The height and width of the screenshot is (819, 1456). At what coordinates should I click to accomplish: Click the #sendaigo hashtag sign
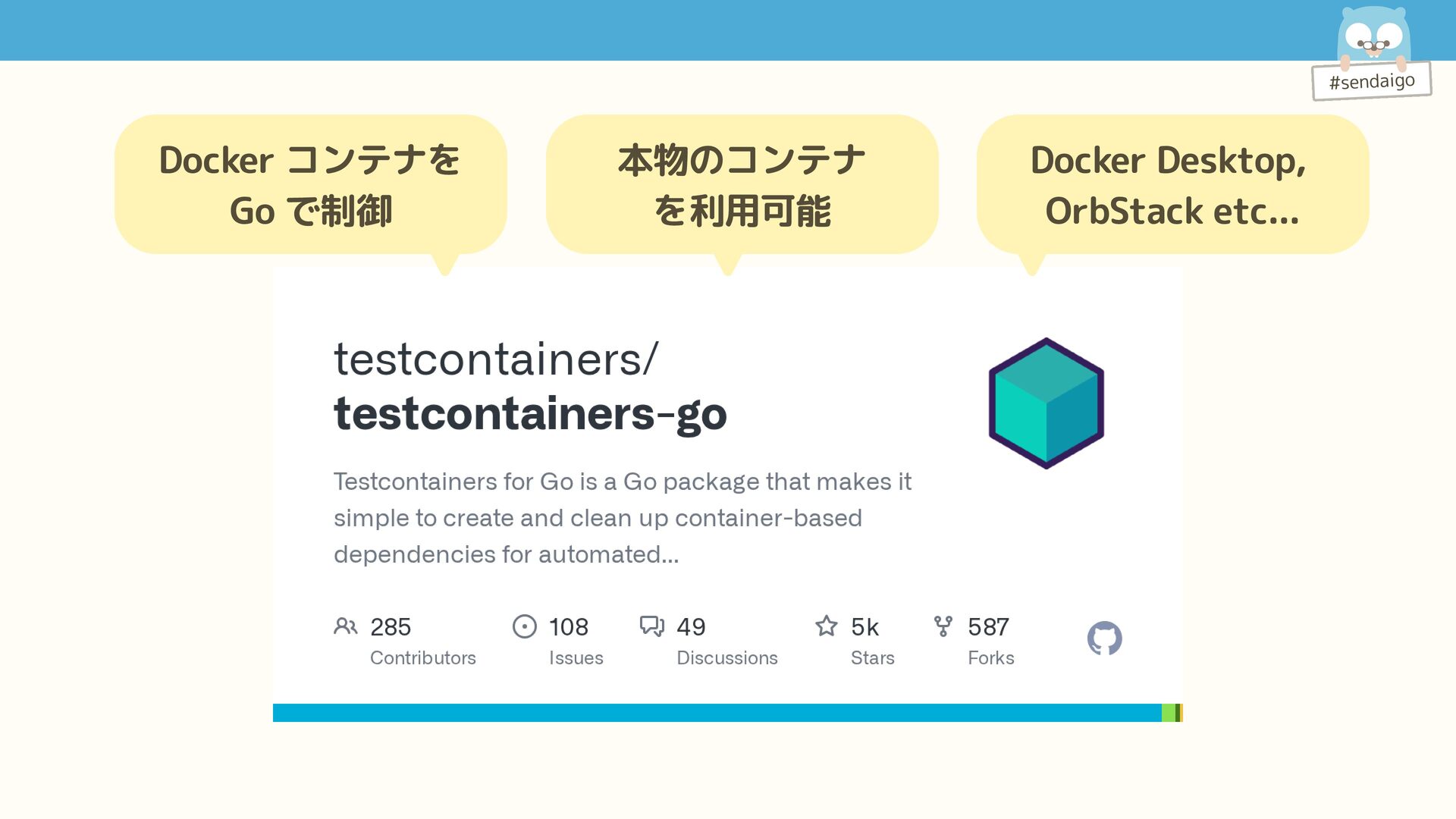[1372, 81]
